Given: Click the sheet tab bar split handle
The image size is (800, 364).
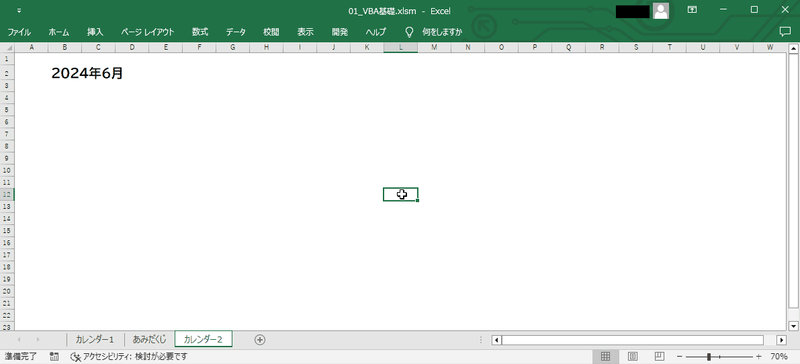Looking at the screenshot, I should (x=481, y=340).
